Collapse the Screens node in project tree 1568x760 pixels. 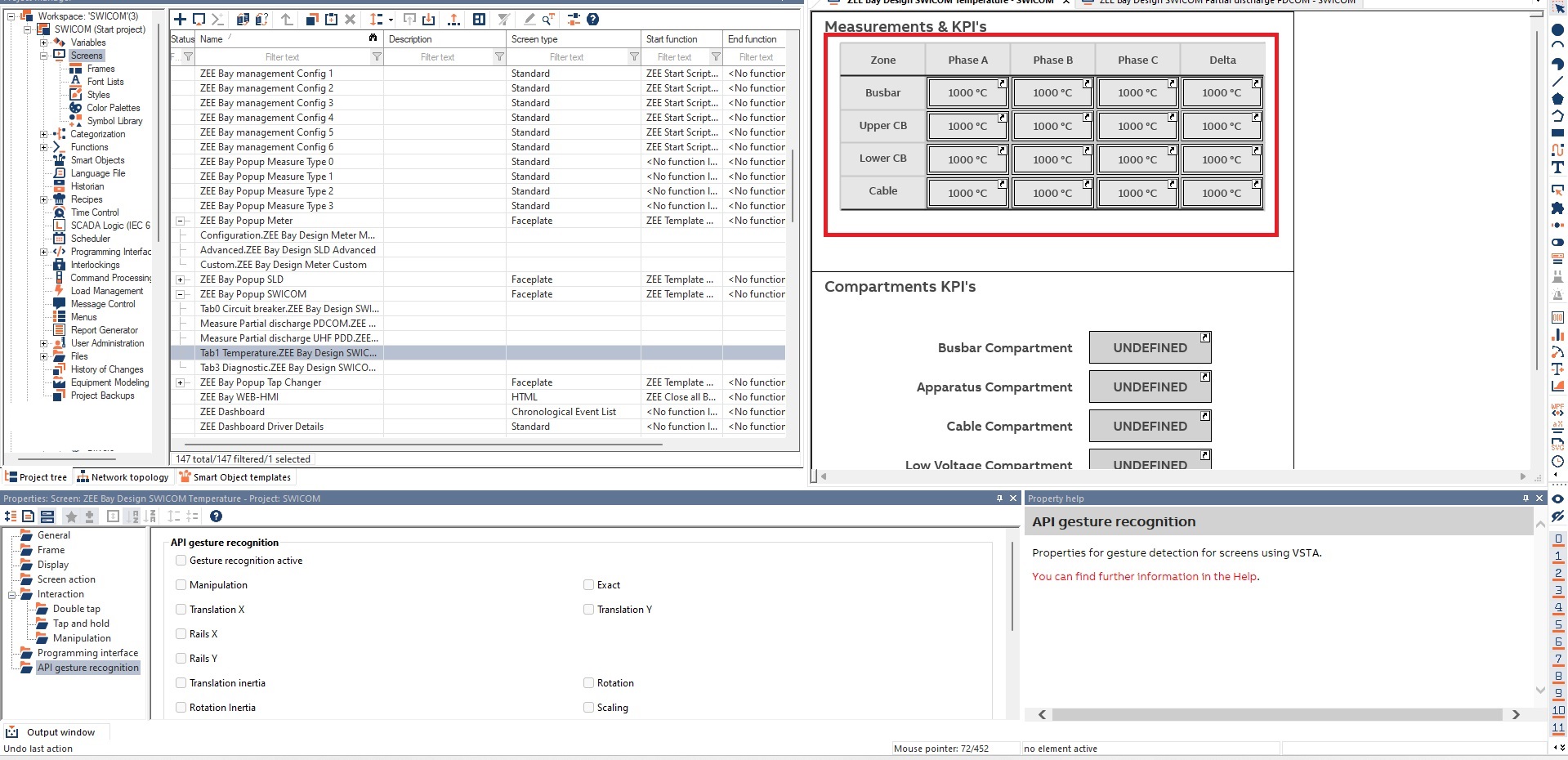click(44, 56)
